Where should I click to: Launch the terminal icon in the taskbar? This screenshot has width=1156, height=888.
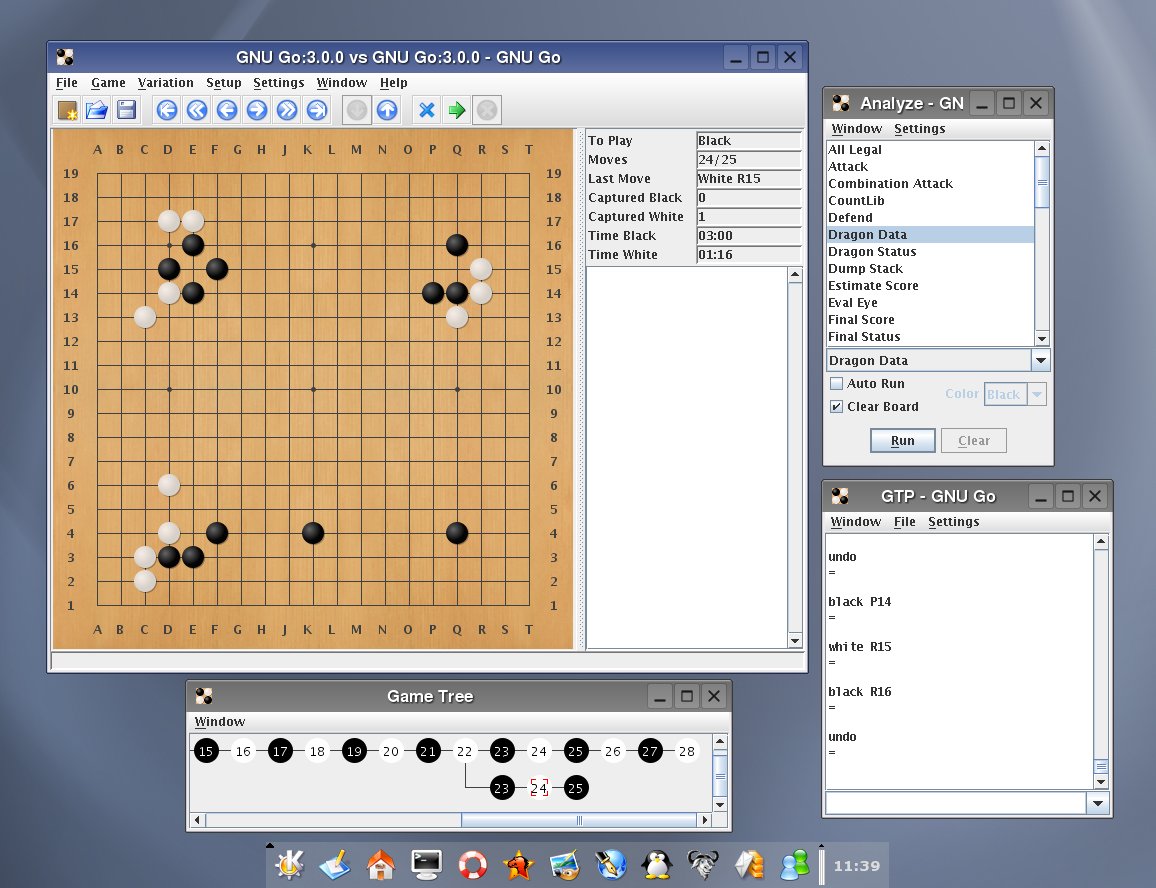click(427, 863)
